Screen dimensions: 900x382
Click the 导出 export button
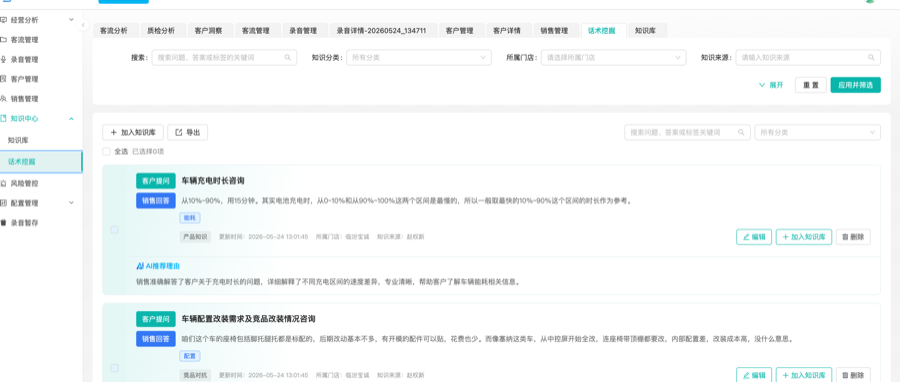coord(188,132)
